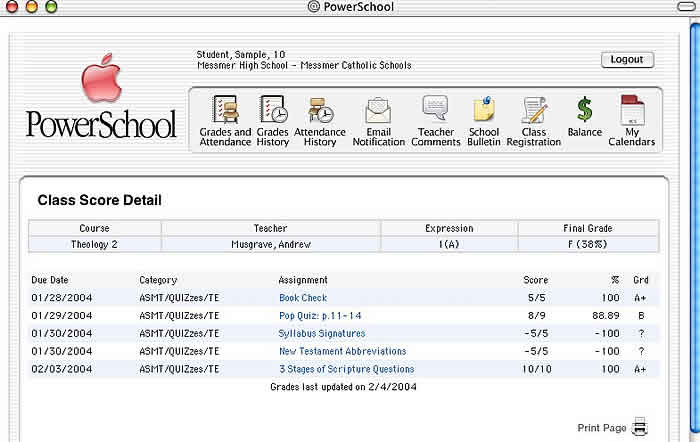
Task: Click the Logout button
Action: [x=627, y=60]
